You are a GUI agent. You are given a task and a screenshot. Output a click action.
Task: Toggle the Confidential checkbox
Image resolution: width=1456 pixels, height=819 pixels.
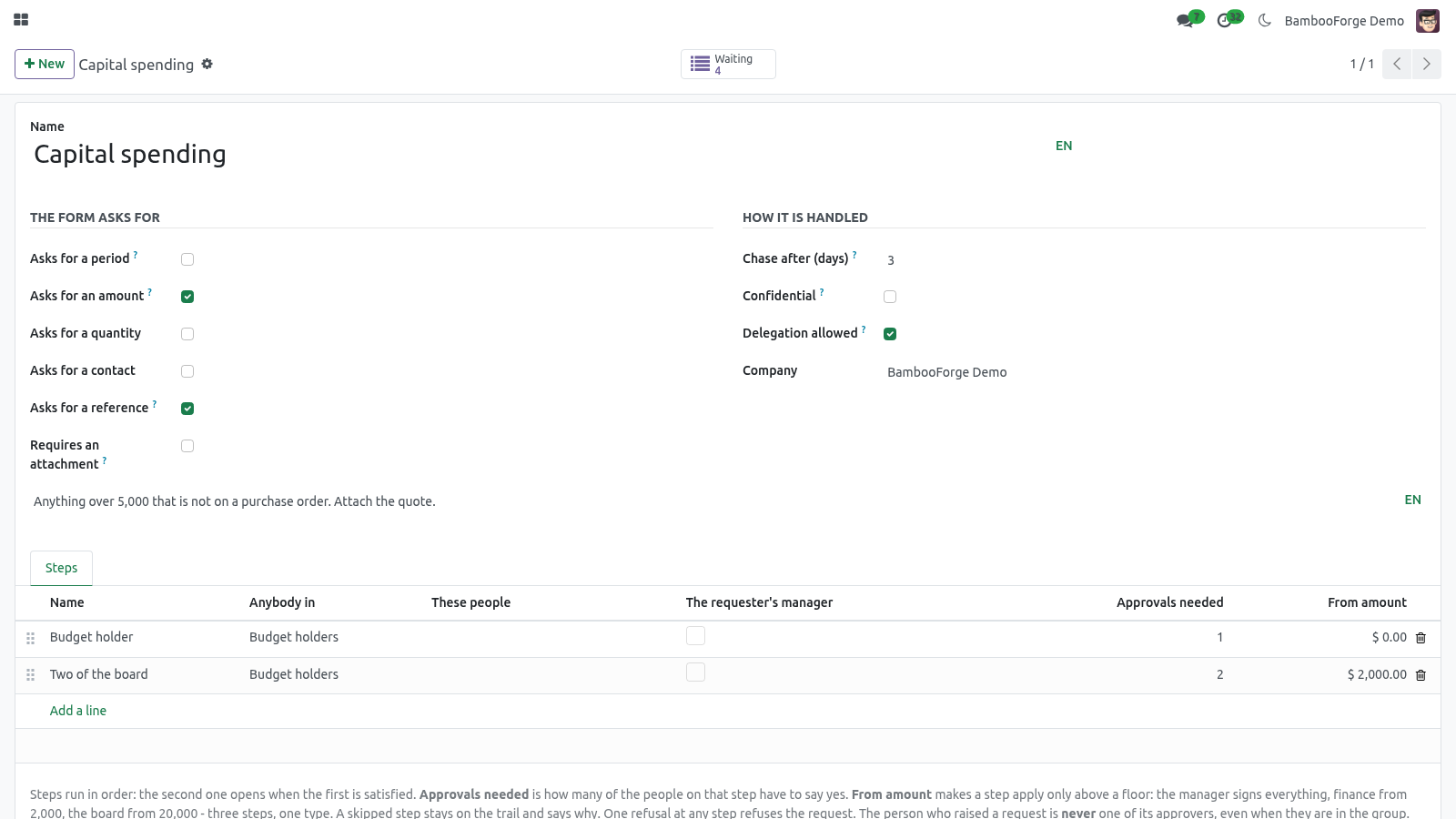tap(890, 297)
